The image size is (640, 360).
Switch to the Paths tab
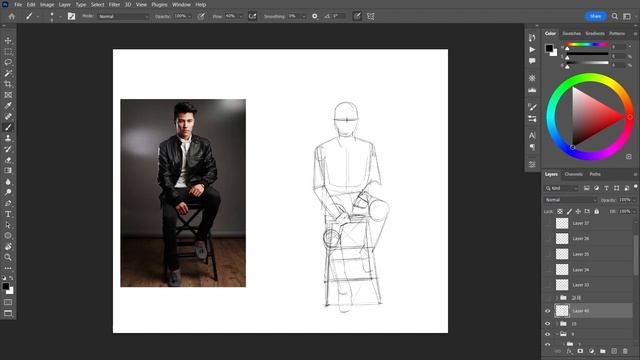[595, 174]
